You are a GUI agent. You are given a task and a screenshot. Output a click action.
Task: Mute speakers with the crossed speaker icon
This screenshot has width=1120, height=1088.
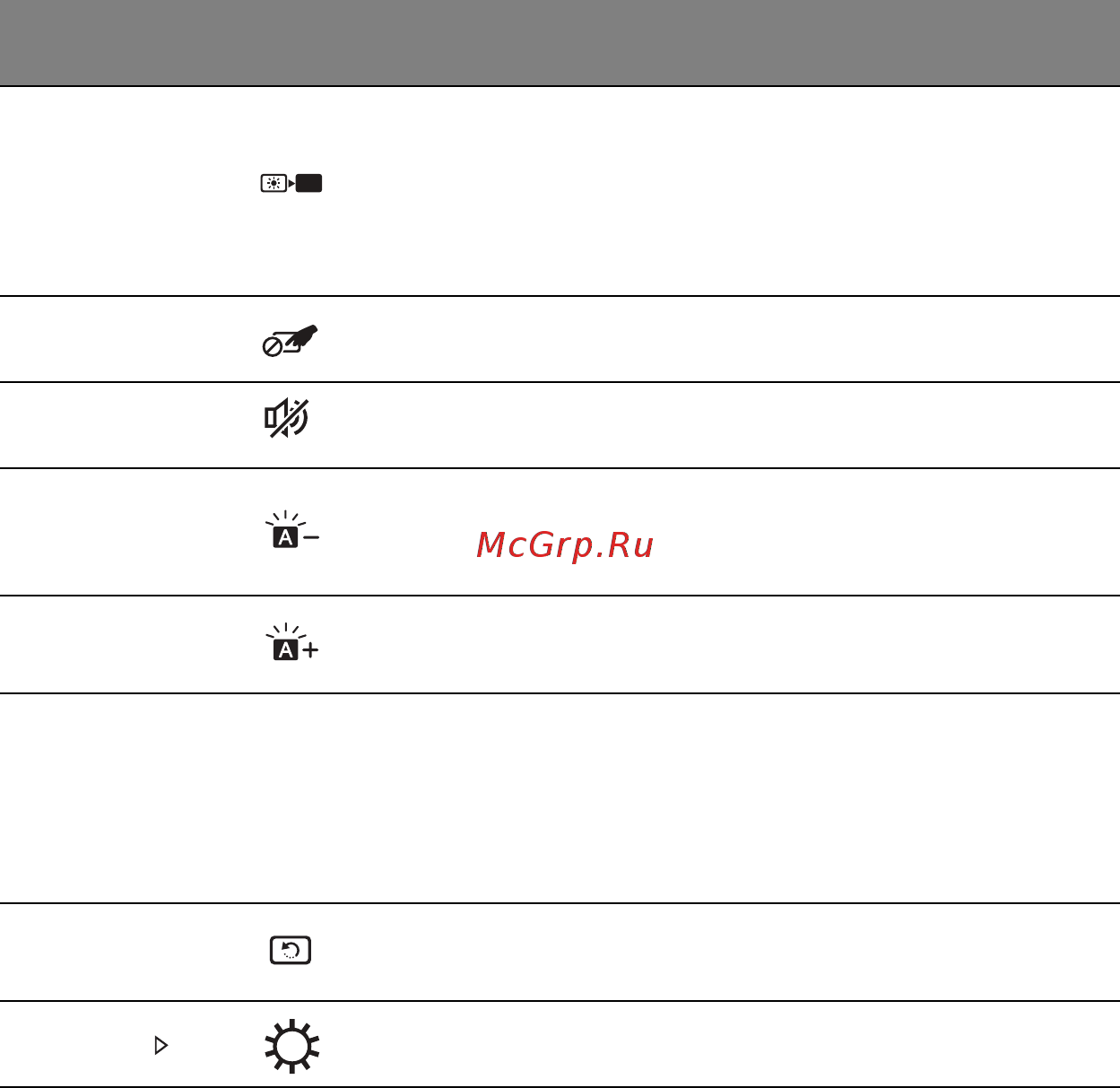287,418
